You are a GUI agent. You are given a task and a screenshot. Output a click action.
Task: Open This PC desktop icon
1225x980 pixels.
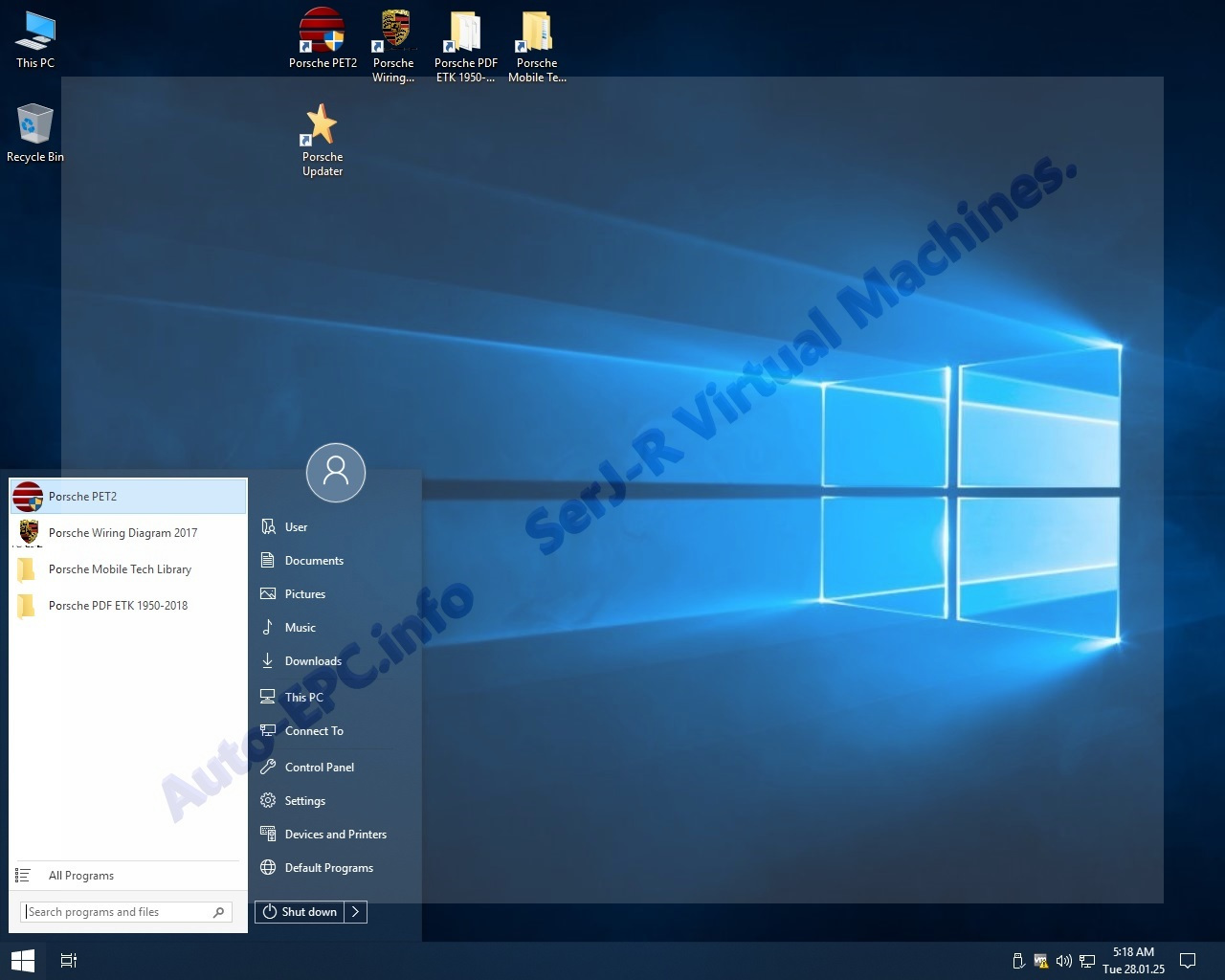(x=34, y=33)
